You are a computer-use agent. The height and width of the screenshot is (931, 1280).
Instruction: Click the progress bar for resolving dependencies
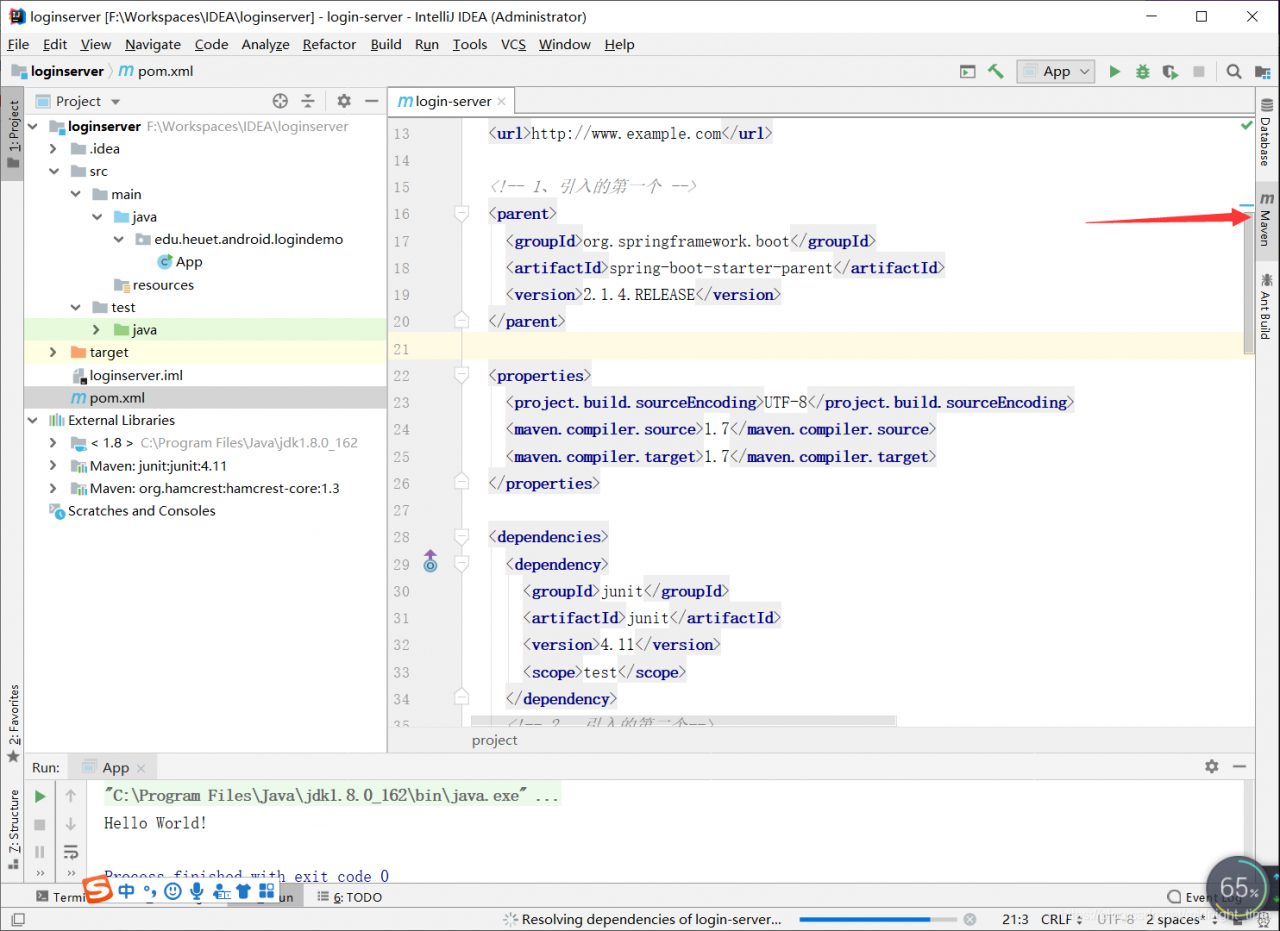(x=877, y=919)
